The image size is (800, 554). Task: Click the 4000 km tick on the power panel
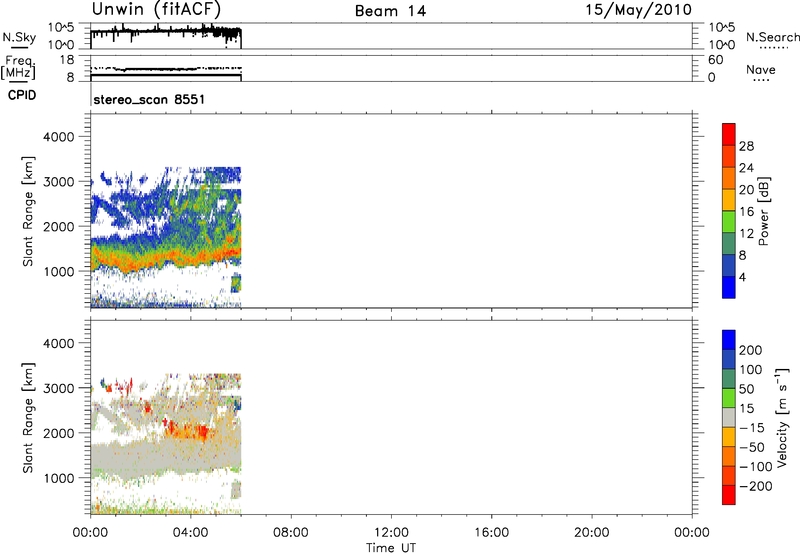point(58,137)
